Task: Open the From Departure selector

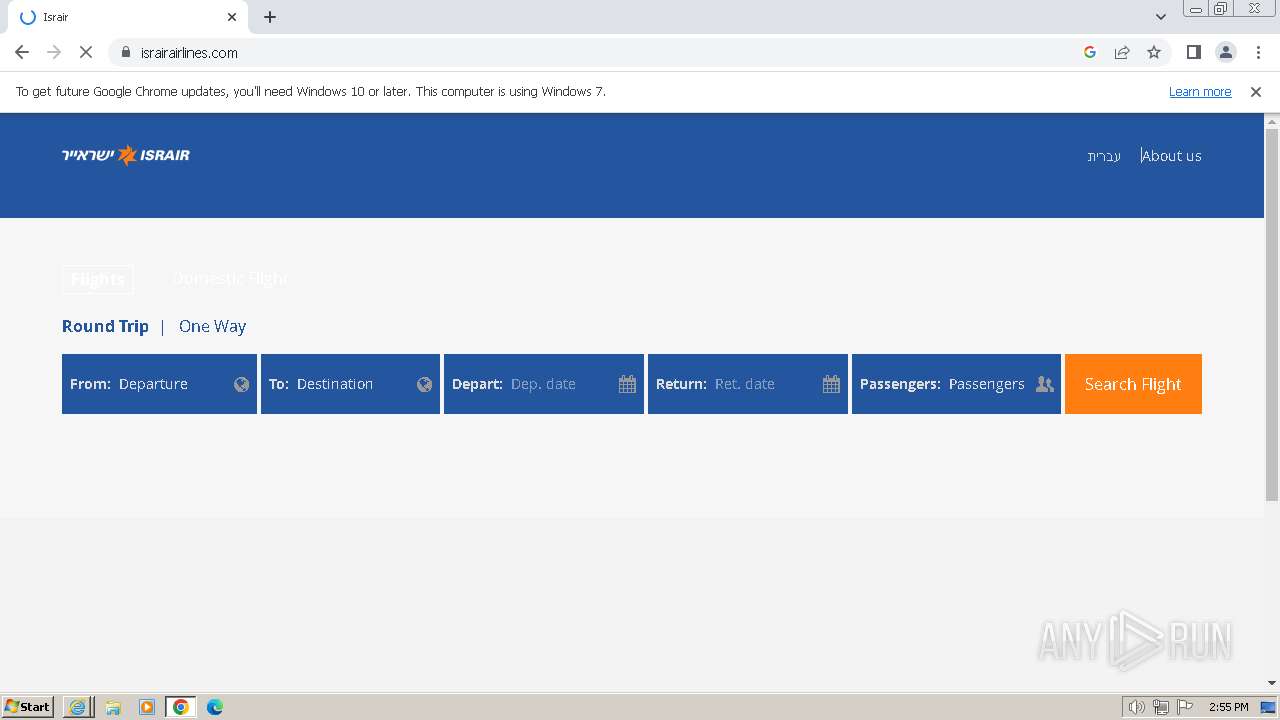Action: click(x=159, y=384)
